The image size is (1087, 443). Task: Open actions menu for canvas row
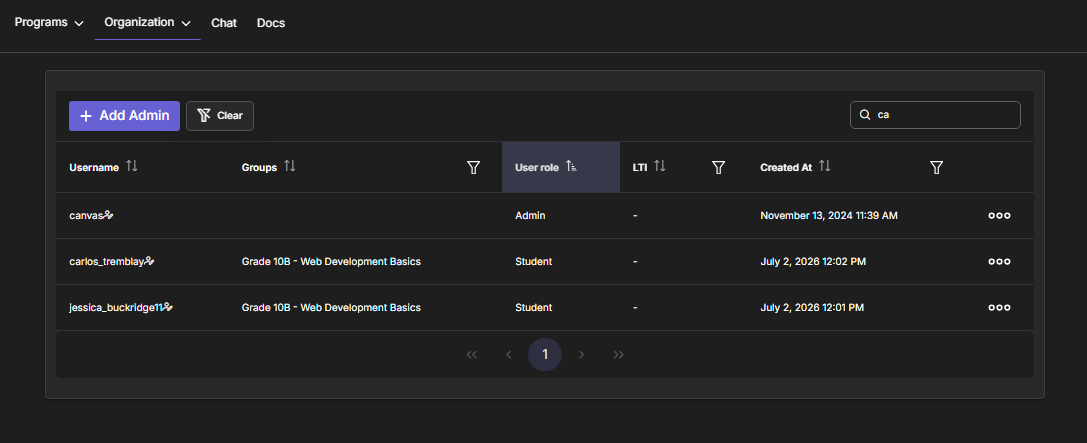click(x=999, y=216)
